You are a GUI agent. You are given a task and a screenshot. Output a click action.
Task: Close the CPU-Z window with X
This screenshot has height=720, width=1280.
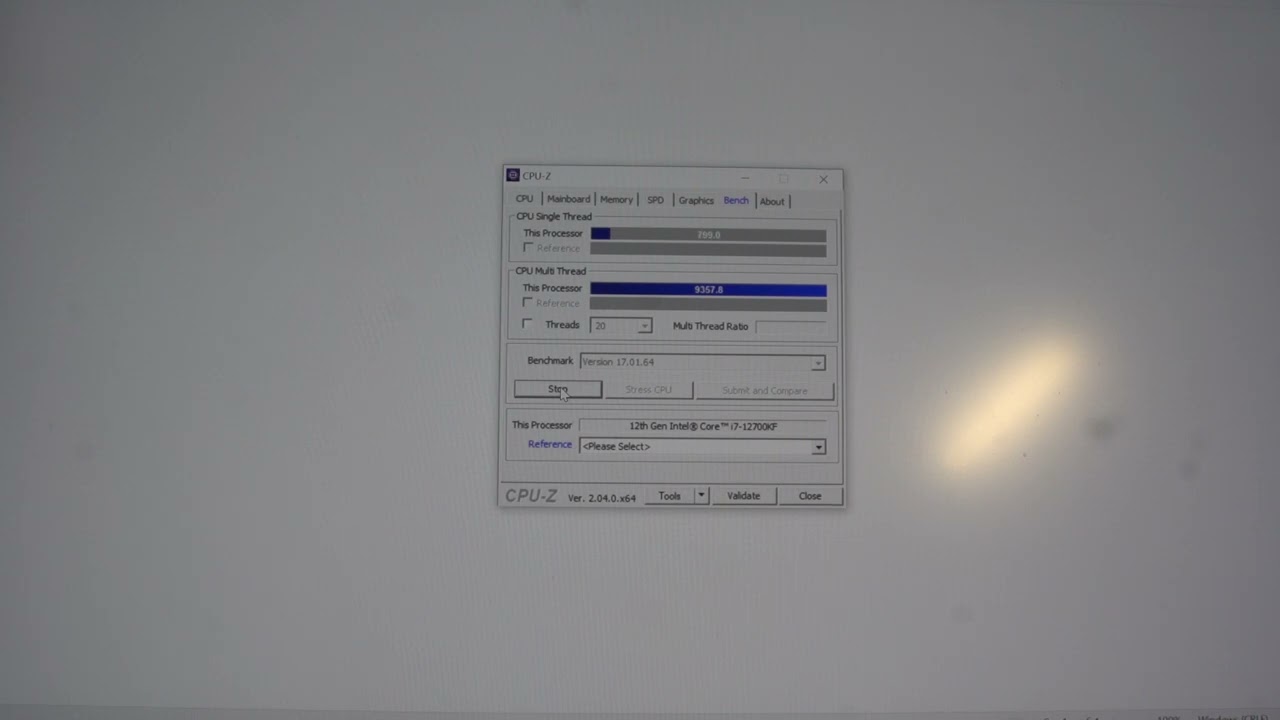click(823, 180)
